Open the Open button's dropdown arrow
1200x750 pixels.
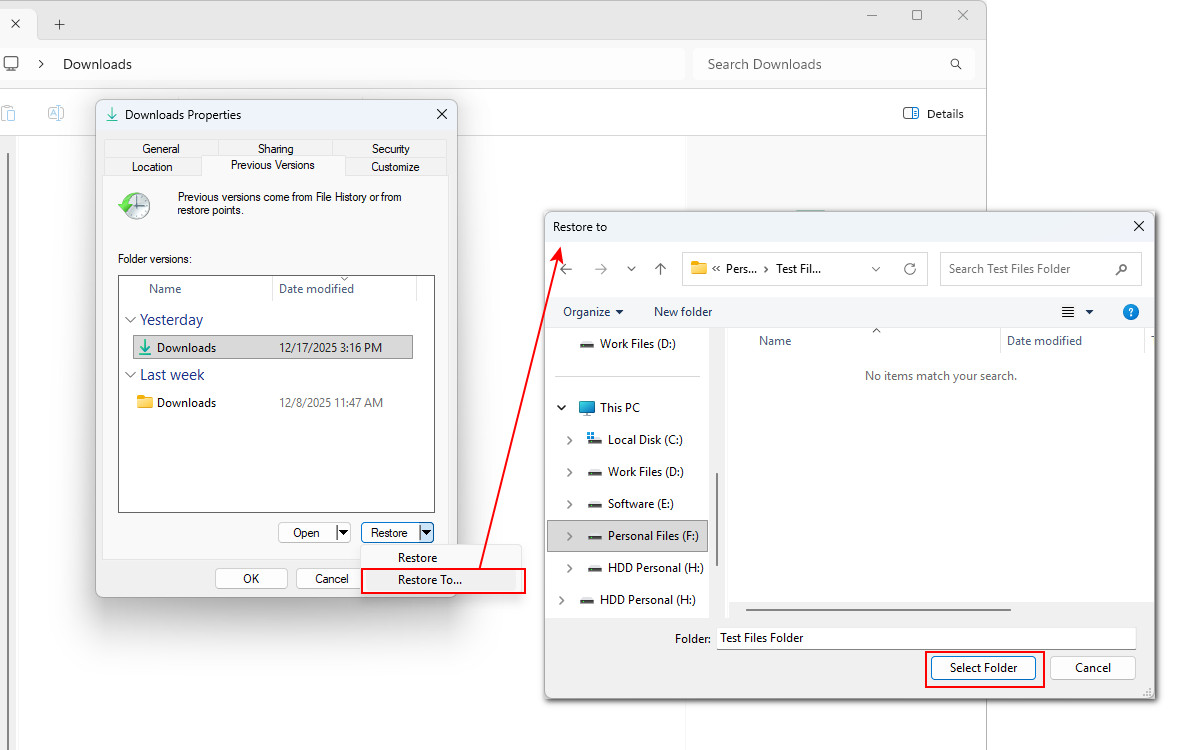343,532
